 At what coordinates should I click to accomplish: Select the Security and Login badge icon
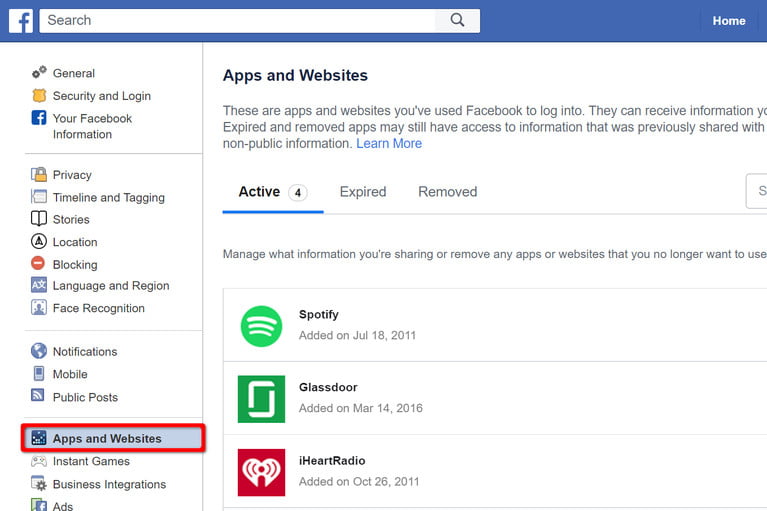click(39, 96)
